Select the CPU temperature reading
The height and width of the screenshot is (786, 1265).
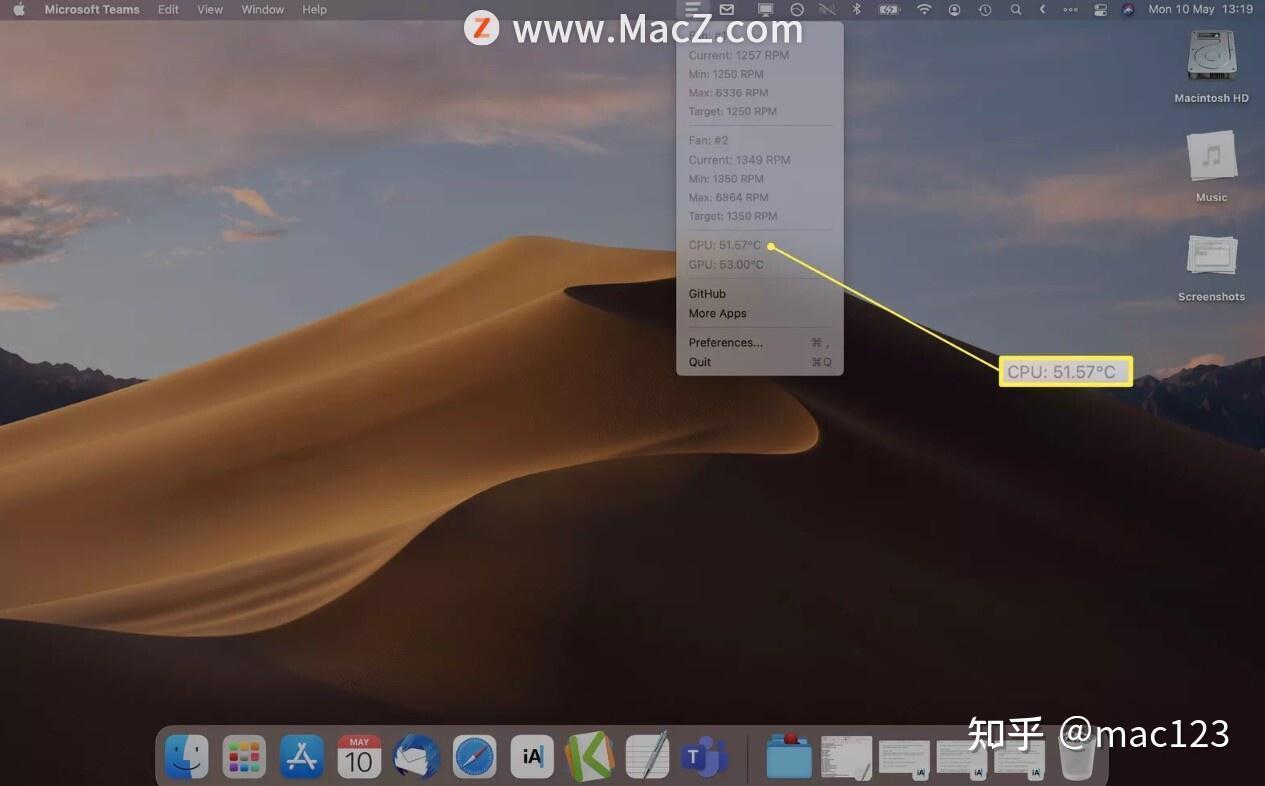(724, 245)
